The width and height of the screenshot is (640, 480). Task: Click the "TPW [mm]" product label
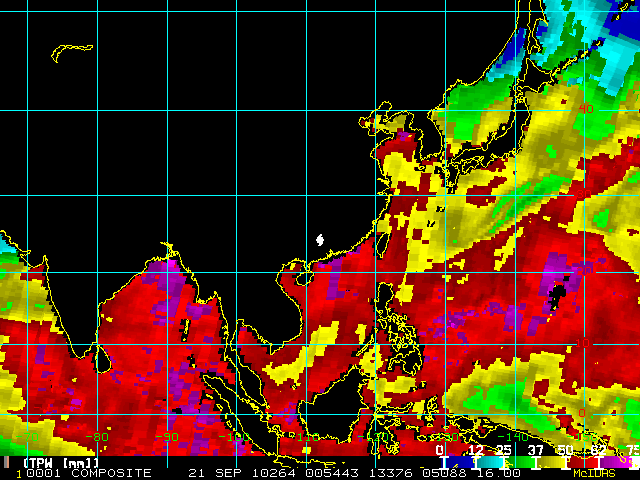tap(60, 463)
